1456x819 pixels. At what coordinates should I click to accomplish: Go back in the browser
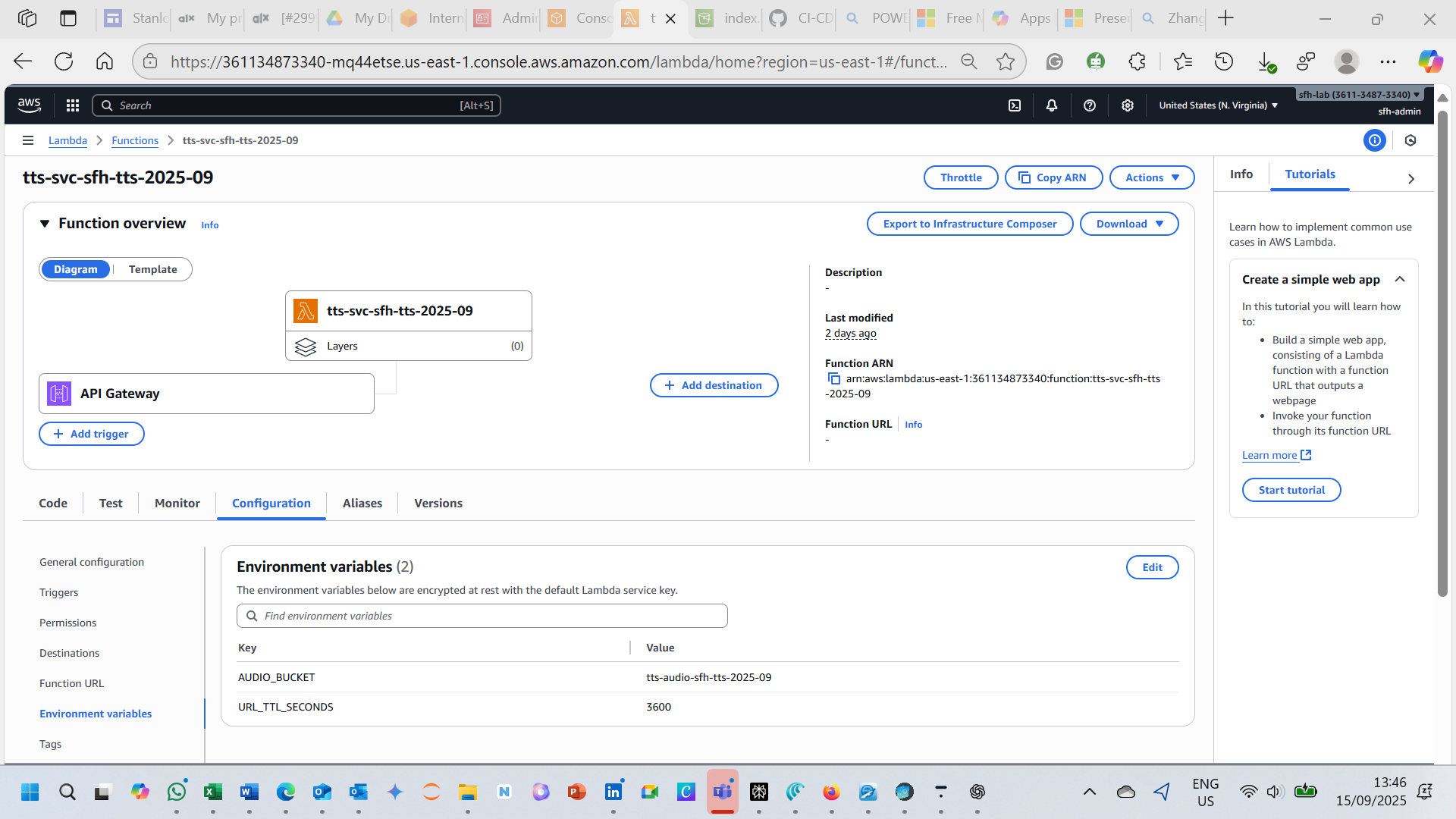point(23,61)
